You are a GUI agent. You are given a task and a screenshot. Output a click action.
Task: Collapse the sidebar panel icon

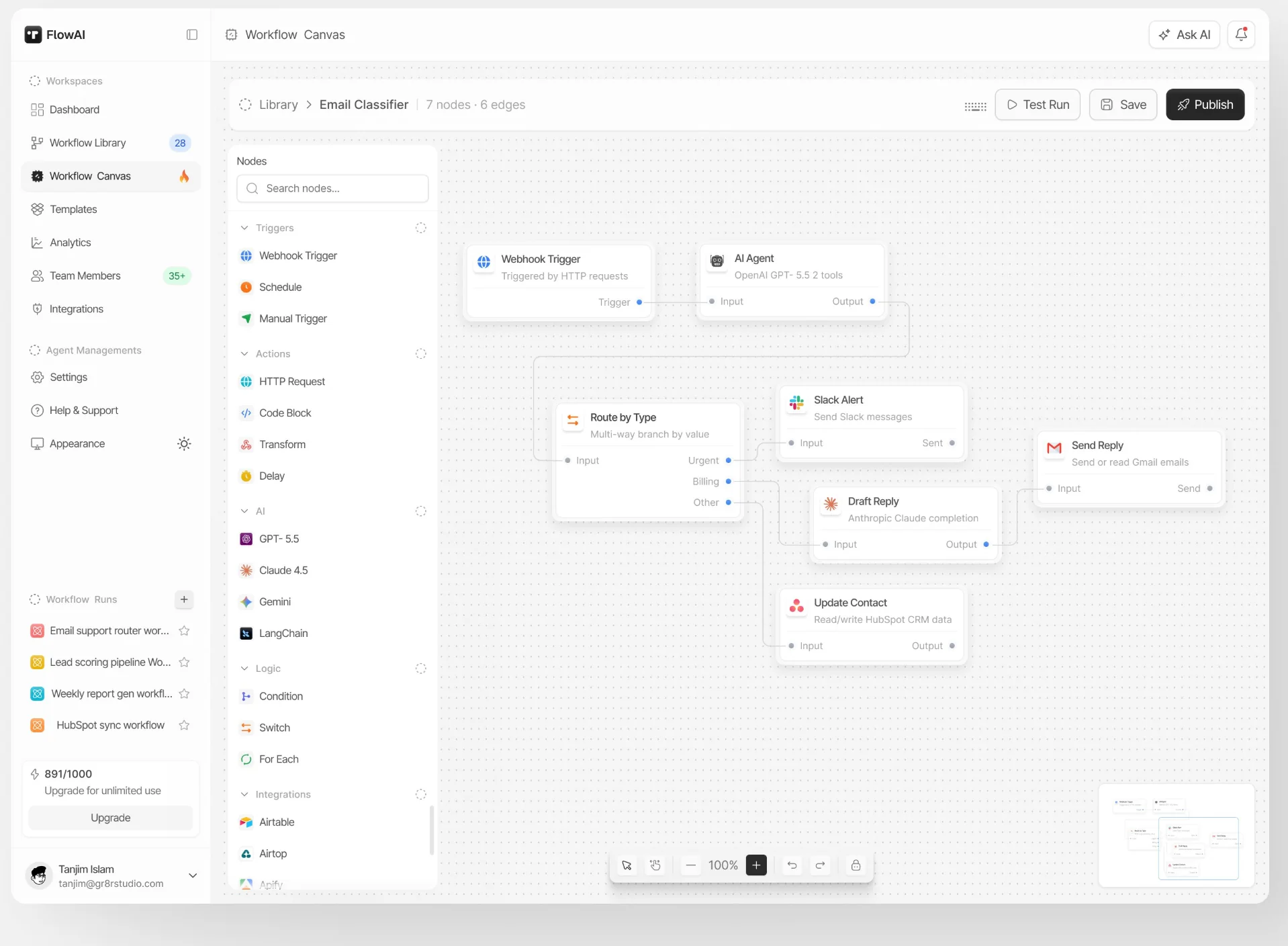(192, 35)
